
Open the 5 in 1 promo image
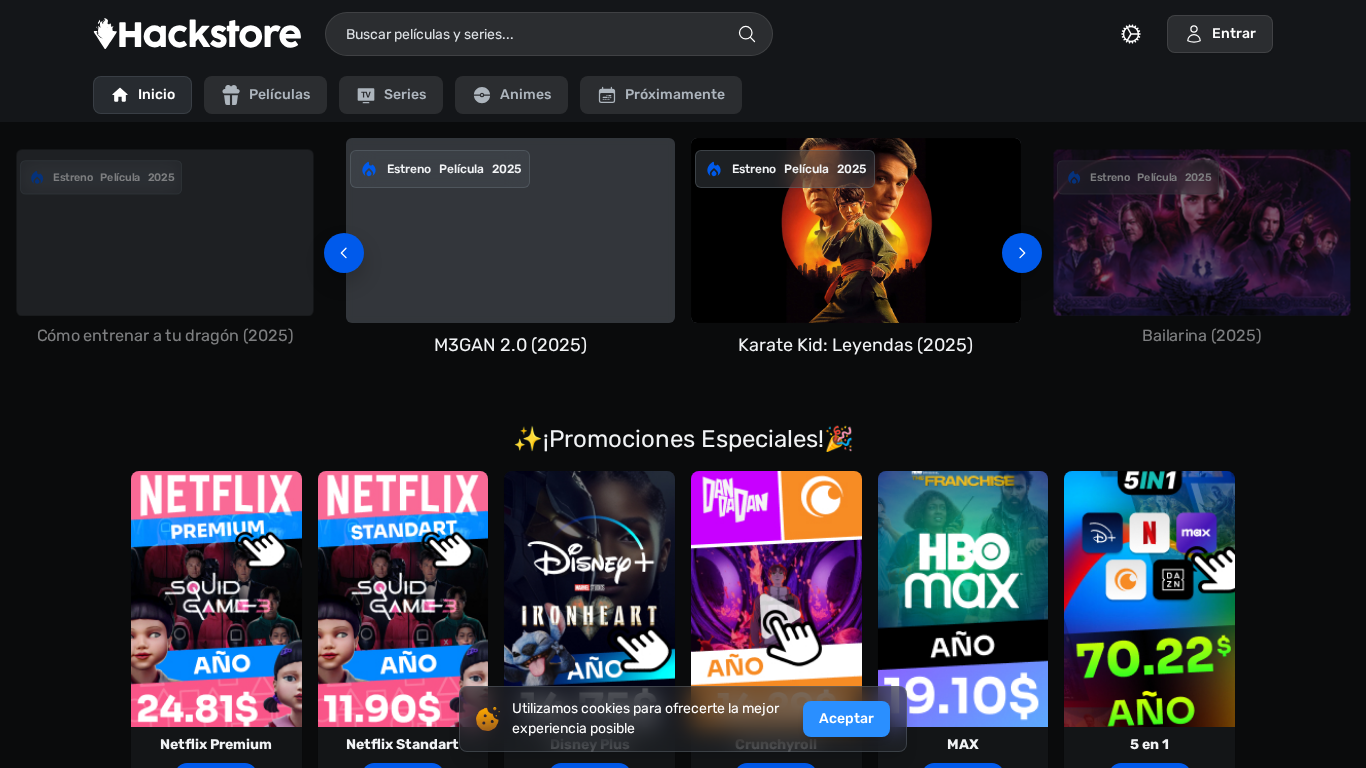pos(1150,599)
